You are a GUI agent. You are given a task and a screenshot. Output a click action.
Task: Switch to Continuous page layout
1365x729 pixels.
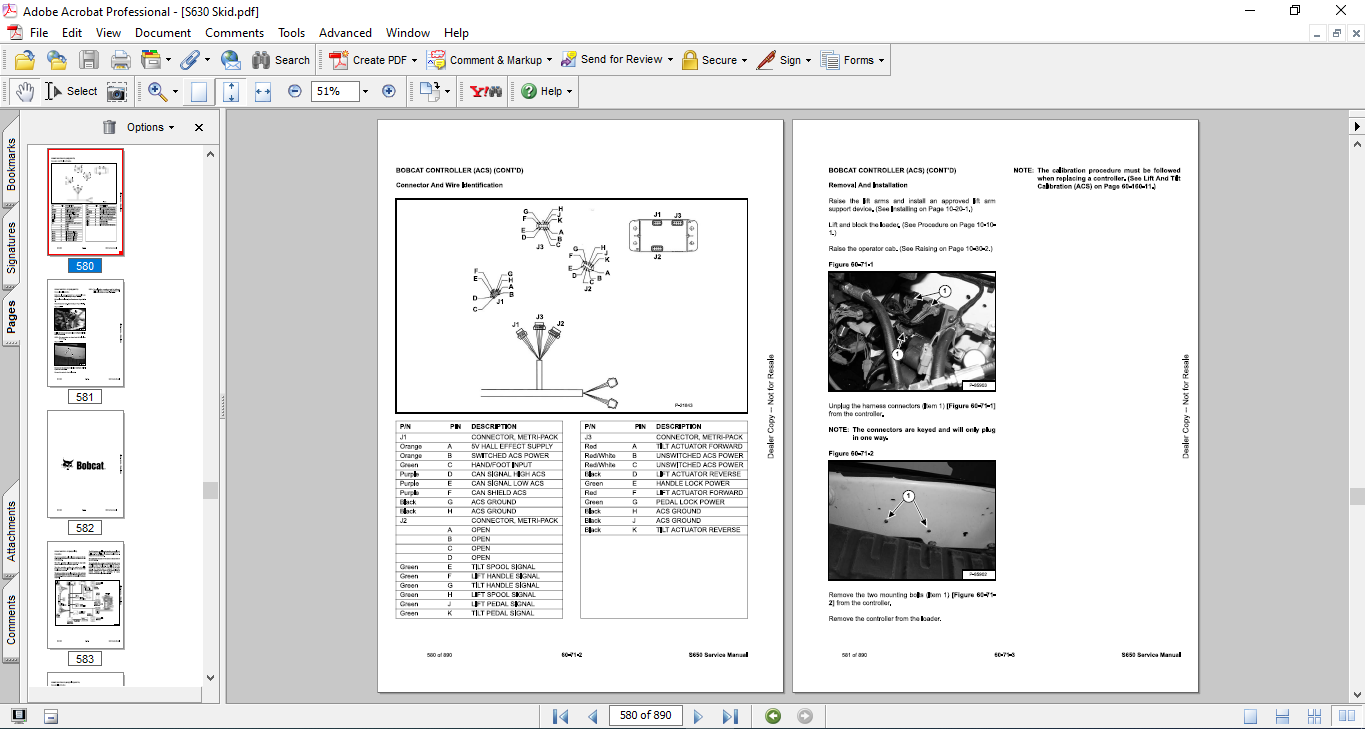(1284, 716)
